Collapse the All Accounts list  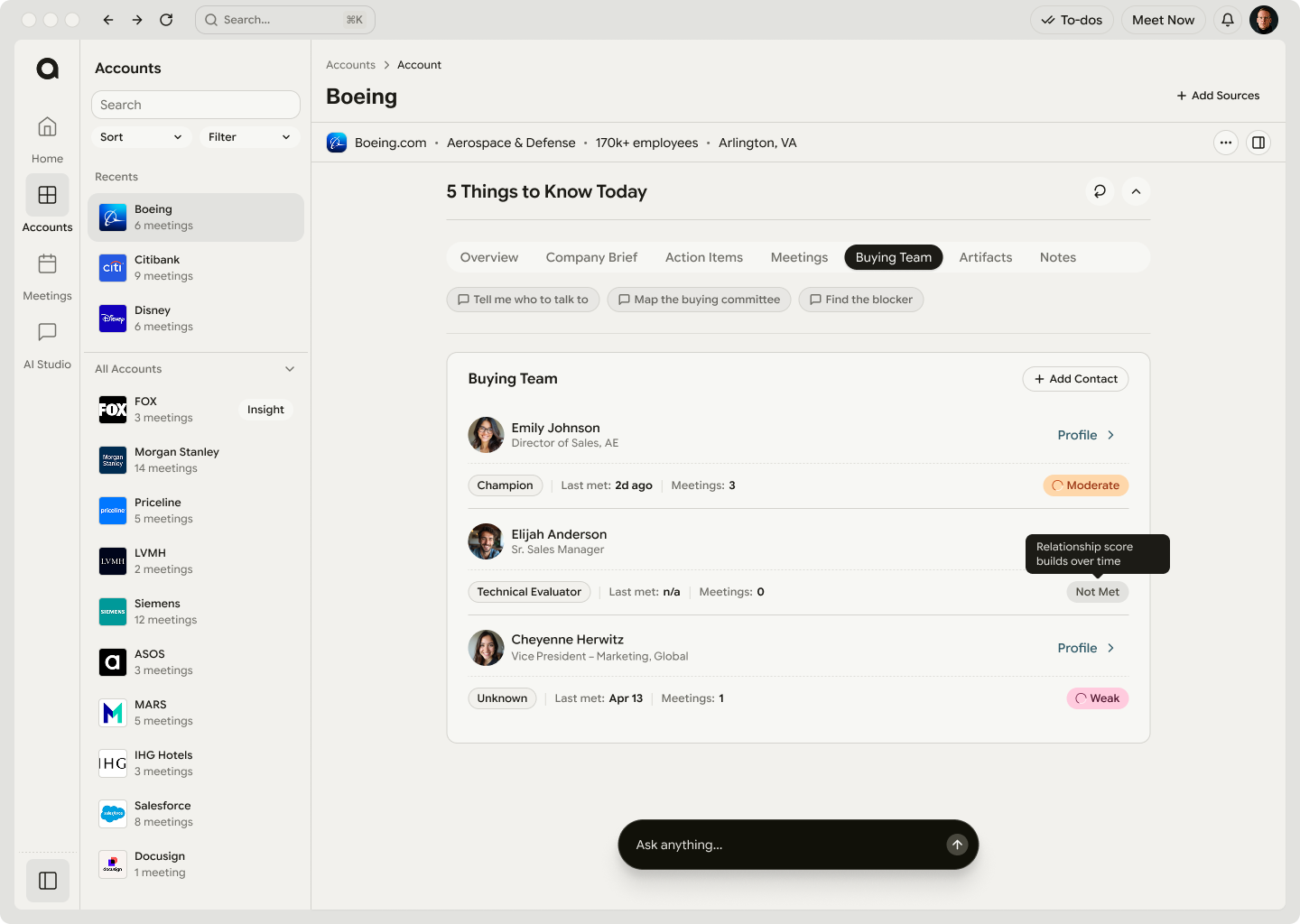[x=290, y=369]
